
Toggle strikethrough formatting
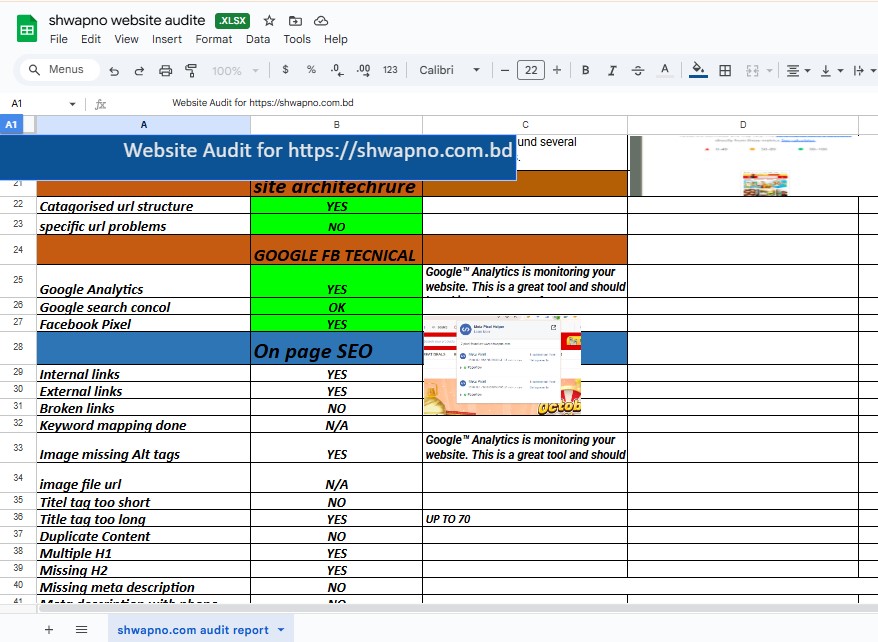(638, 70)
